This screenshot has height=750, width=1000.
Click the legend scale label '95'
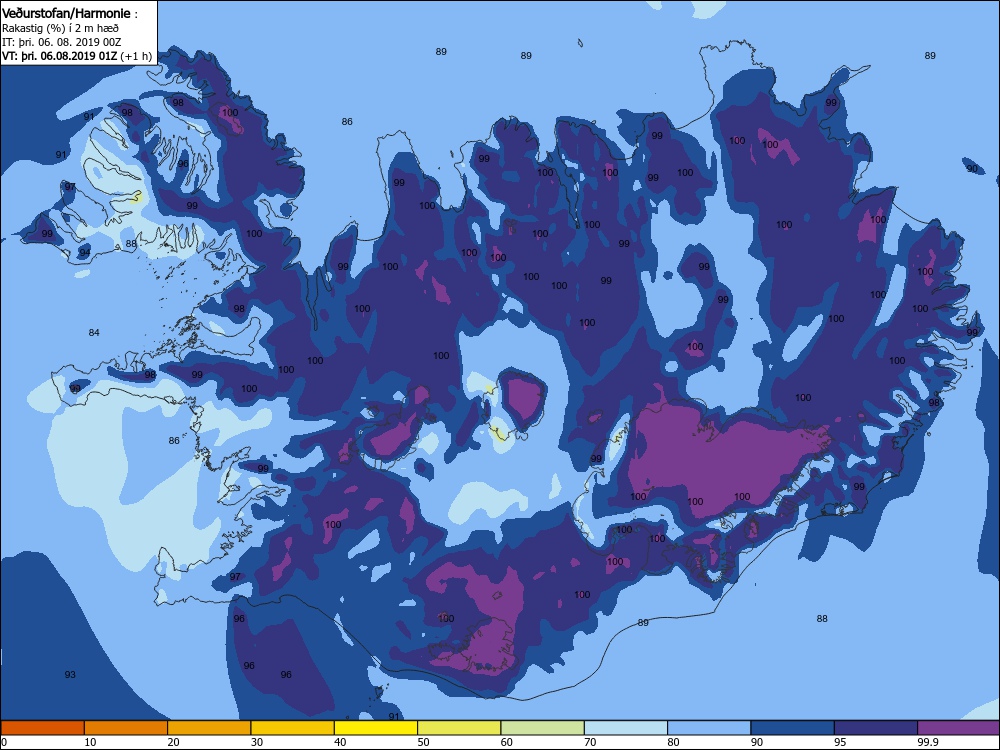[x=840, y=742]
